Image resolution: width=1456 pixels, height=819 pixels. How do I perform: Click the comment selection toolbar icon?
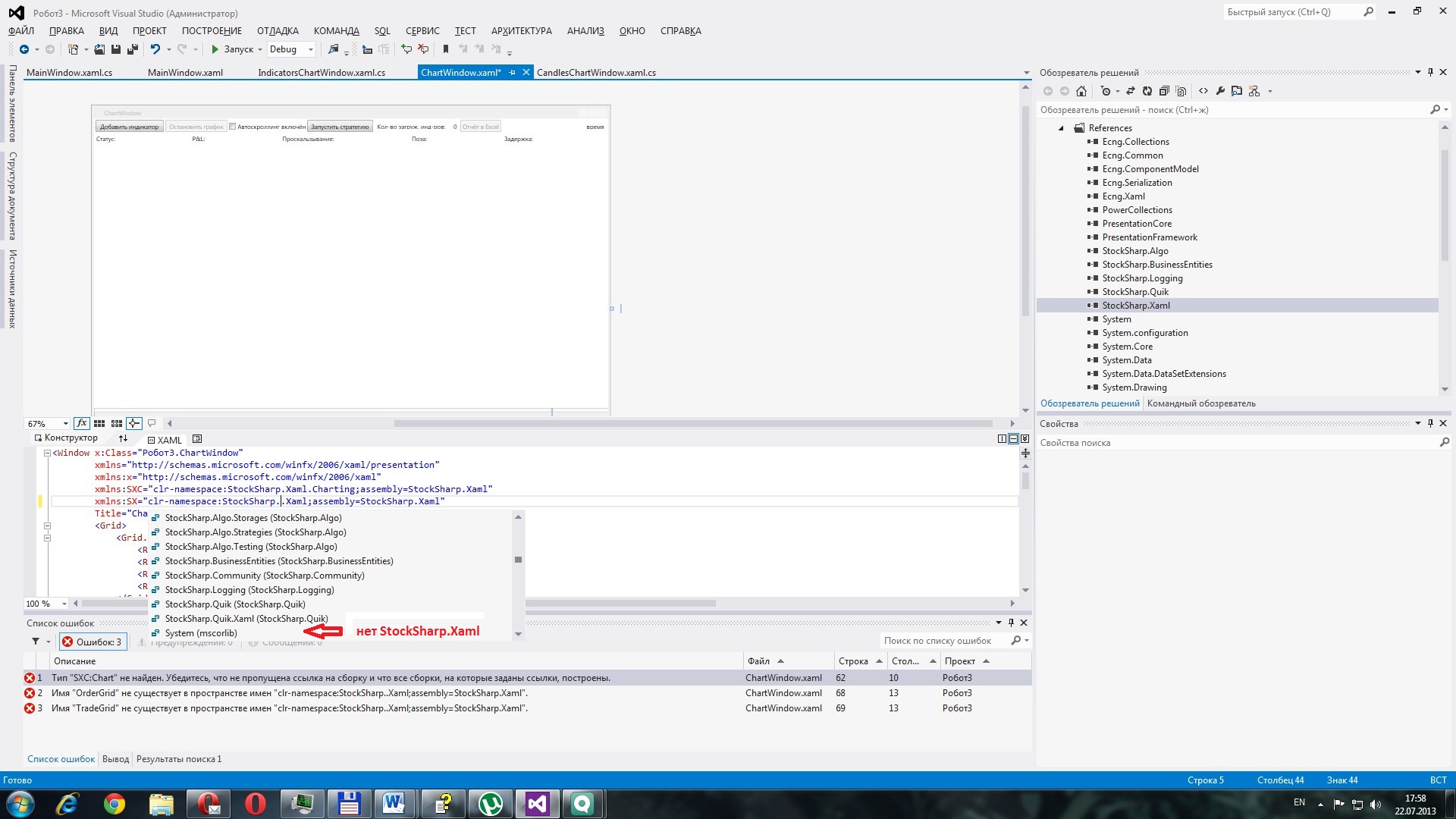click(x=406, y=49)
